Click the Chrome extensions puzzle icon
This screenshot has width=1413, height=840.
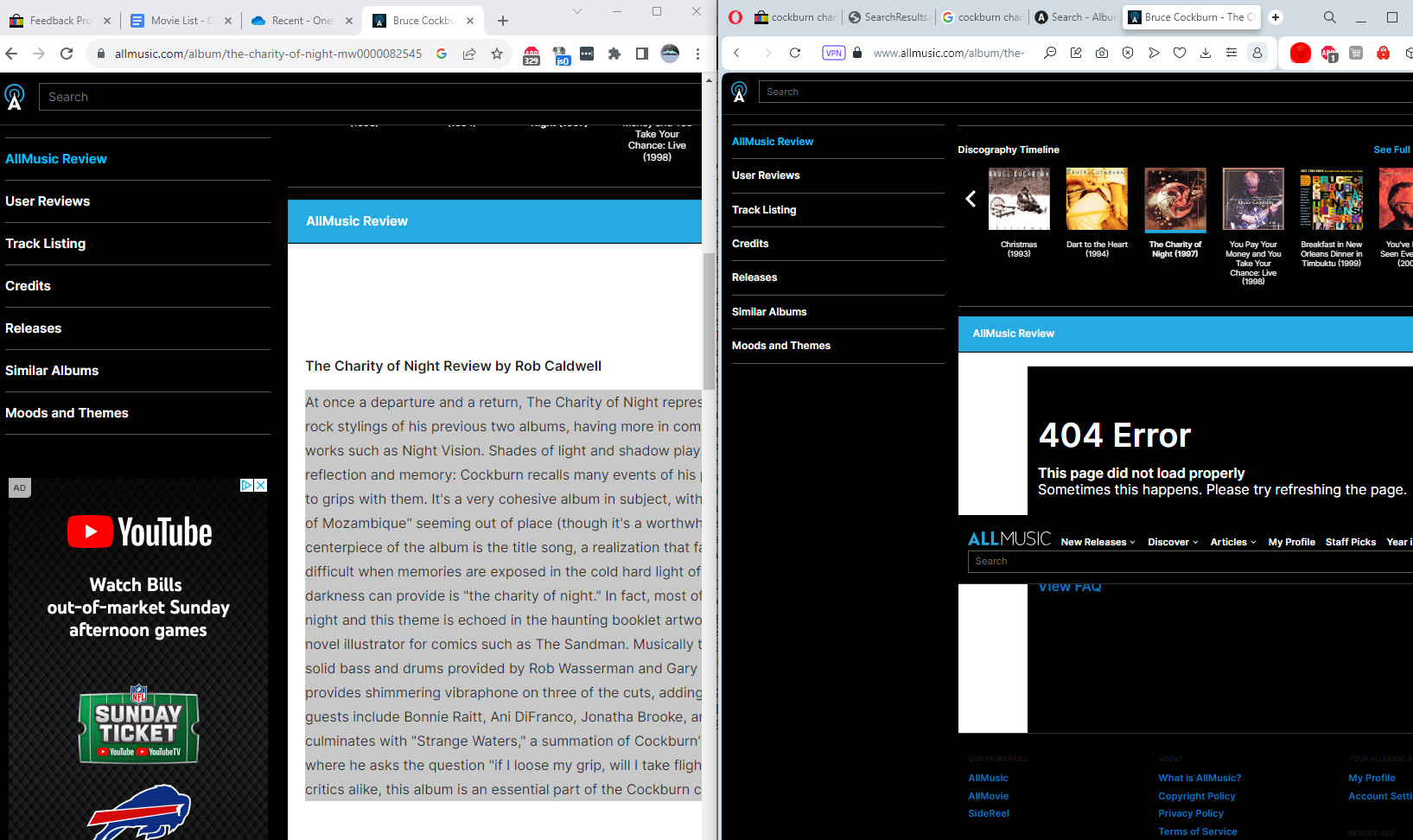tap(614, 54)
